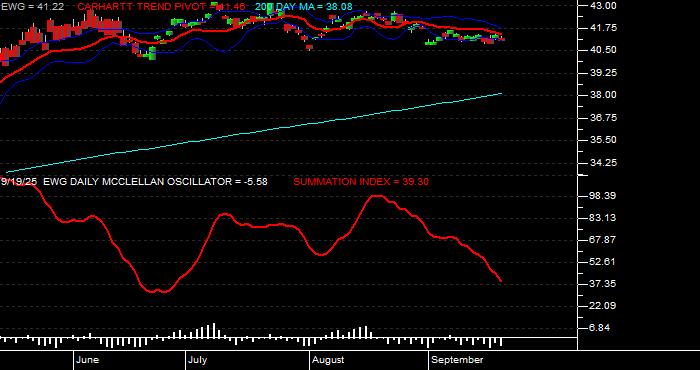Click the 40.50 price axis value
Image resolution: width=700 pixels, height=370 pixels.
tap(604, 50)
